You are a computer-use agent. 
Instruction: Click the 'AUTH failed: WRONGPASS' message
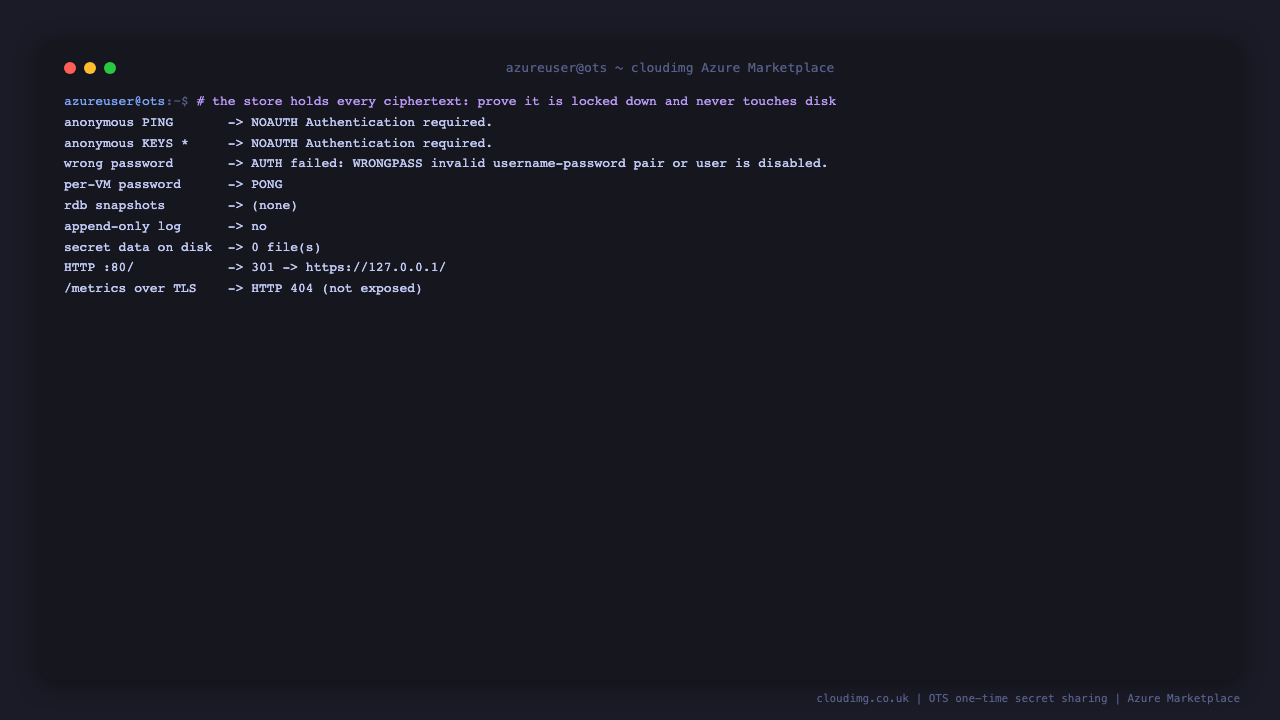[x=540, y=163]
